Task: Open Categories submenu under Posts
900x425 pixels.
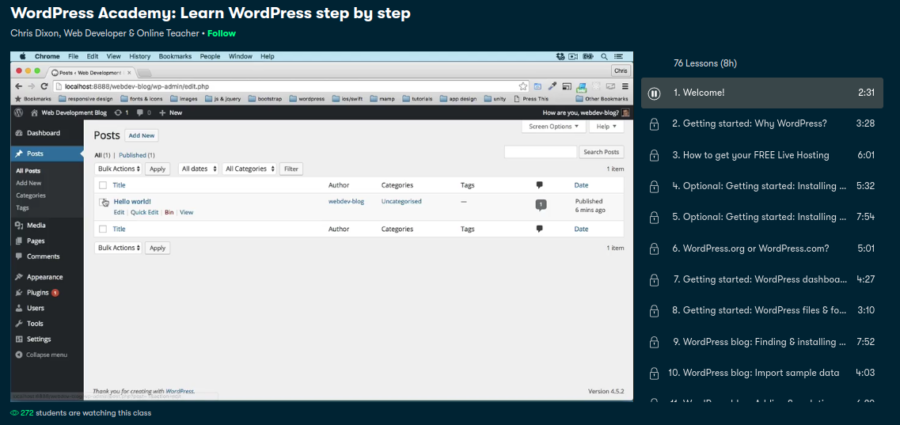Action: pos(31,195)
